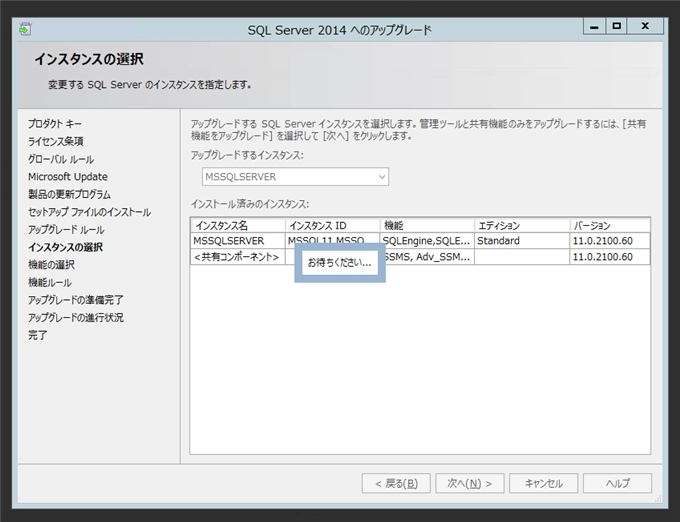The width and height of the screenshot is (680, 522).
Task: Click the キャンセル cancel button
Action: pos(543,483)
